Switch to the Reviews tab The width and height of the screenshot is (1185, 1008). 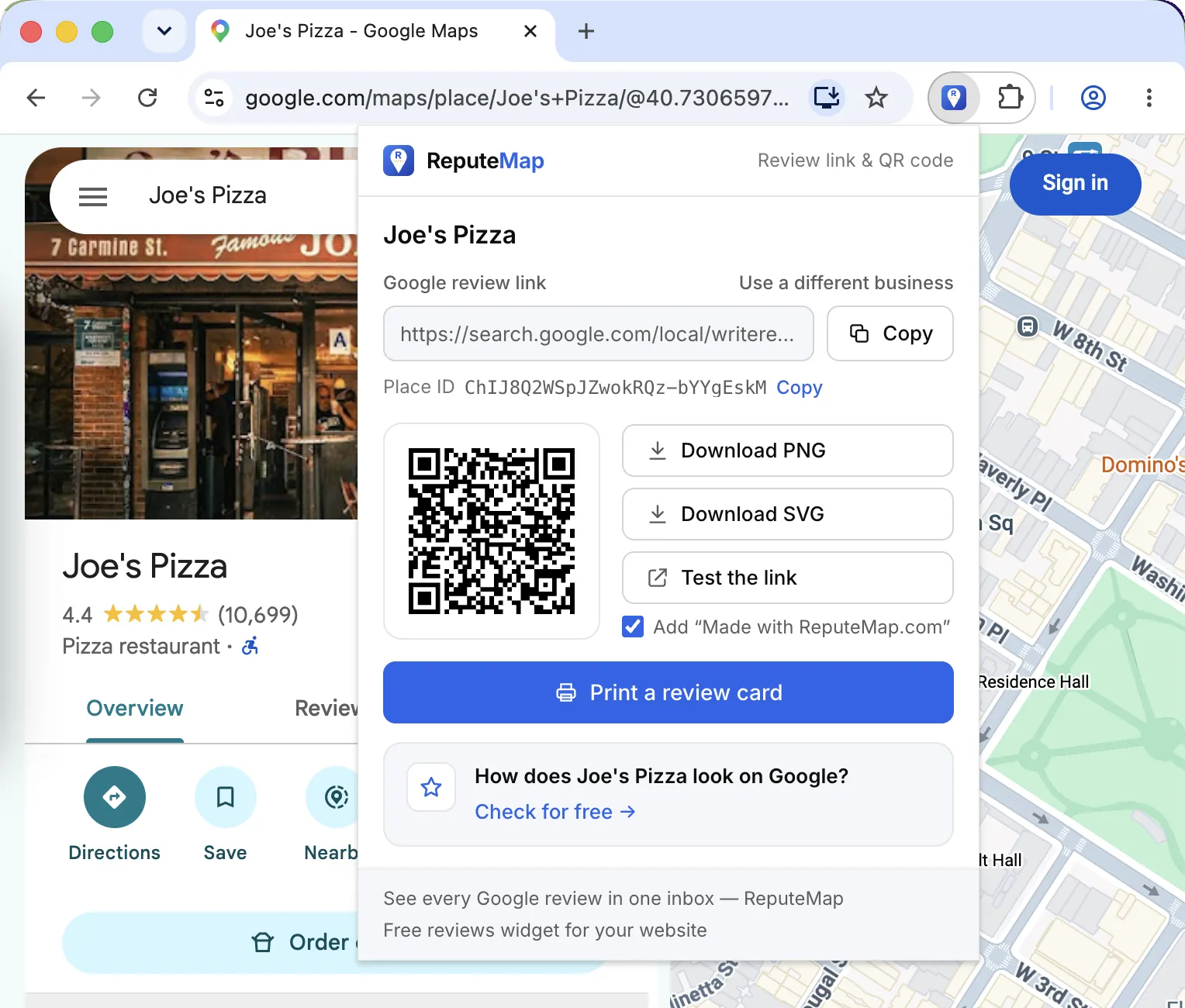(326, 708)
